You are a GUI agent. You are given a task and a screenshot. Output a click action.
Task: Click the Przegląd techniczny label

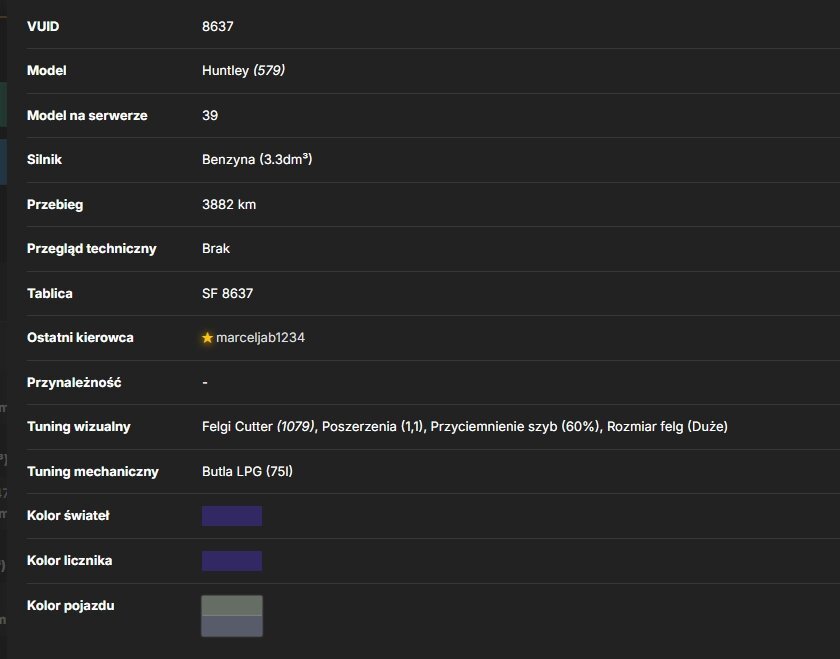(92, 249)
